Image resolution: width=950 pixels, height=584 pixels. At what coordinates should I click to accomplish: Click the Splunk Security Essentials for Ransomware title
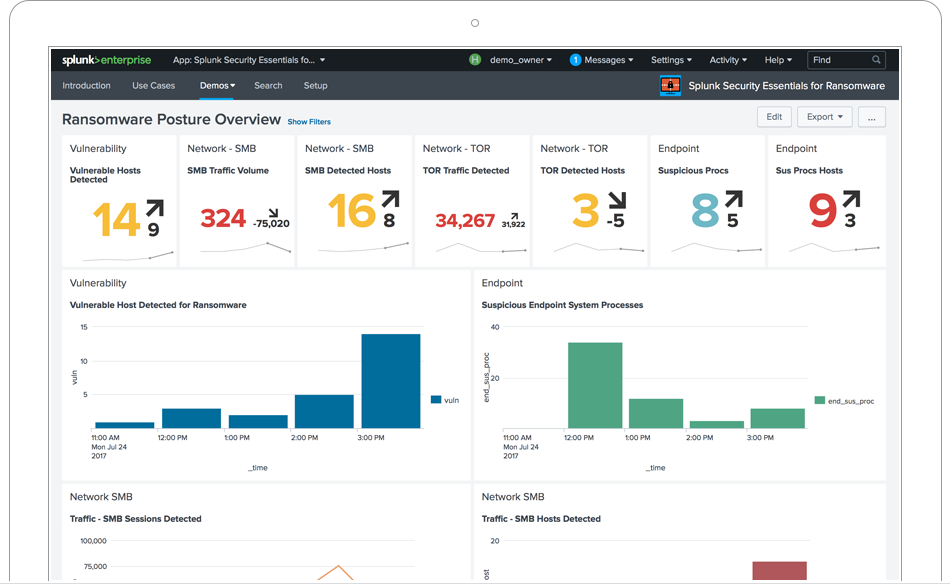[786, 85]
